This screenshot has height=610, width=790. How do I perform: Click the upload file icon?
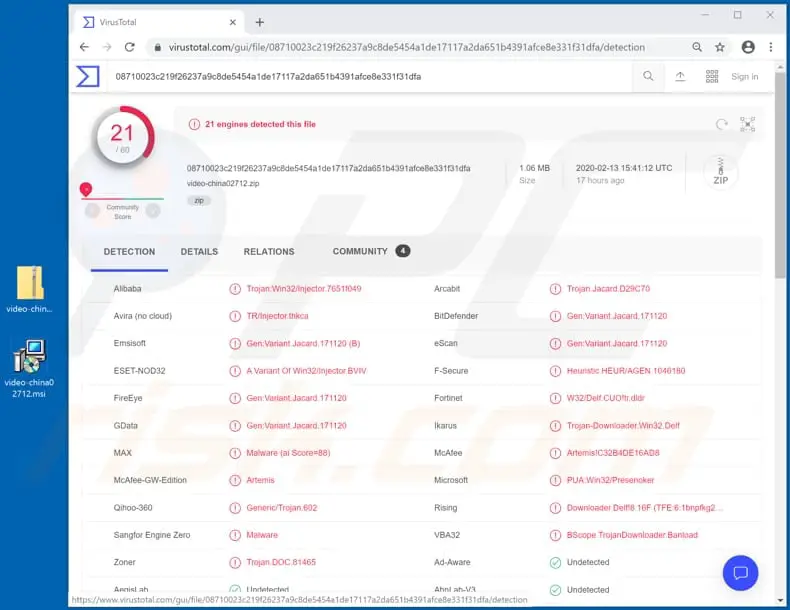point(680,76)
